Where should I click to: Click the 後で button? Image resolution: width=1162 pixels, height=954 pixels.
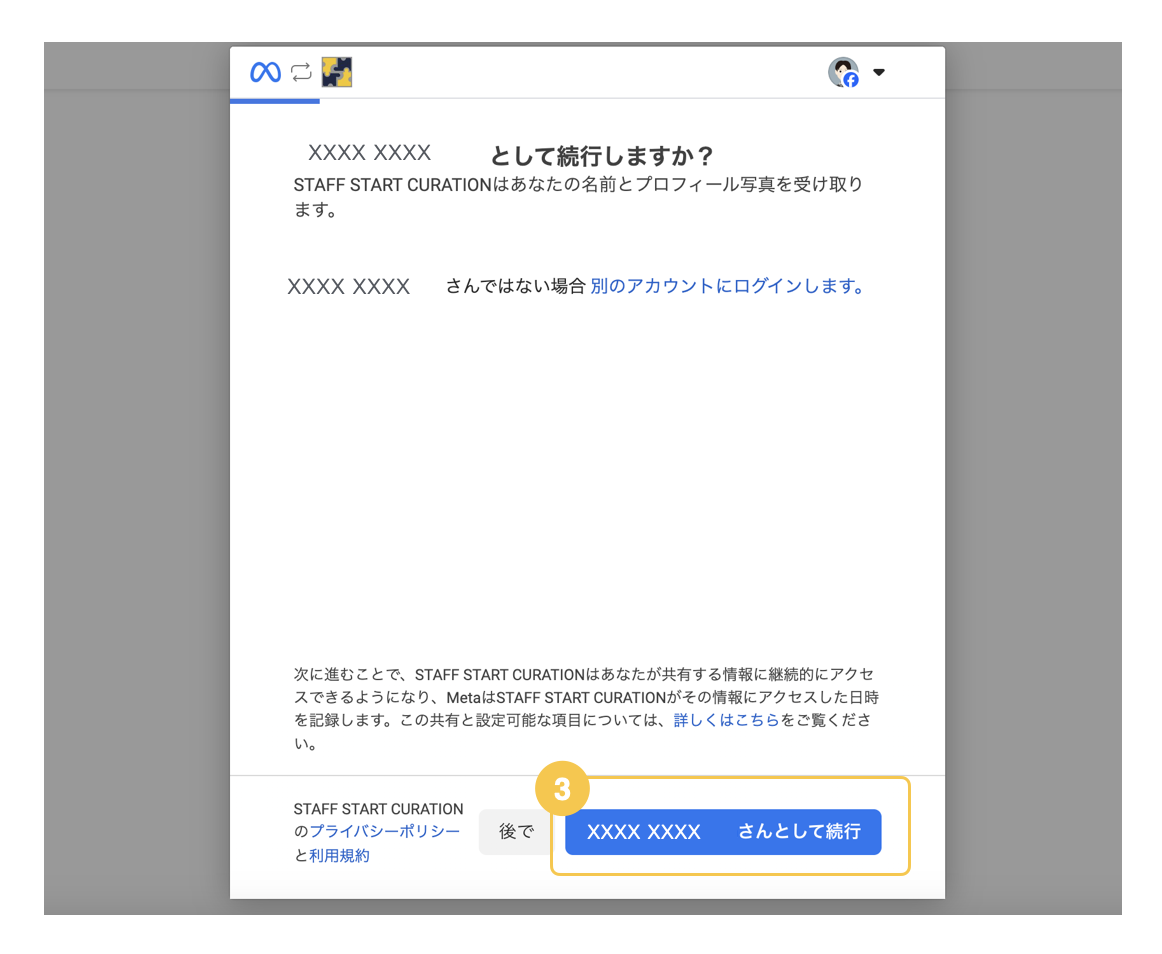(516, 832)
